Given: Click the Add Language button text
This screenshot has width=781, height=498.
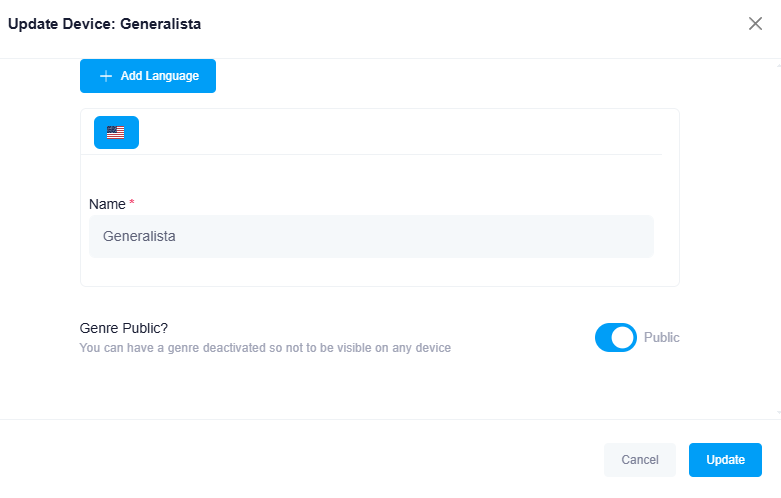Looking at the screenshot, I should click(159, 76).
